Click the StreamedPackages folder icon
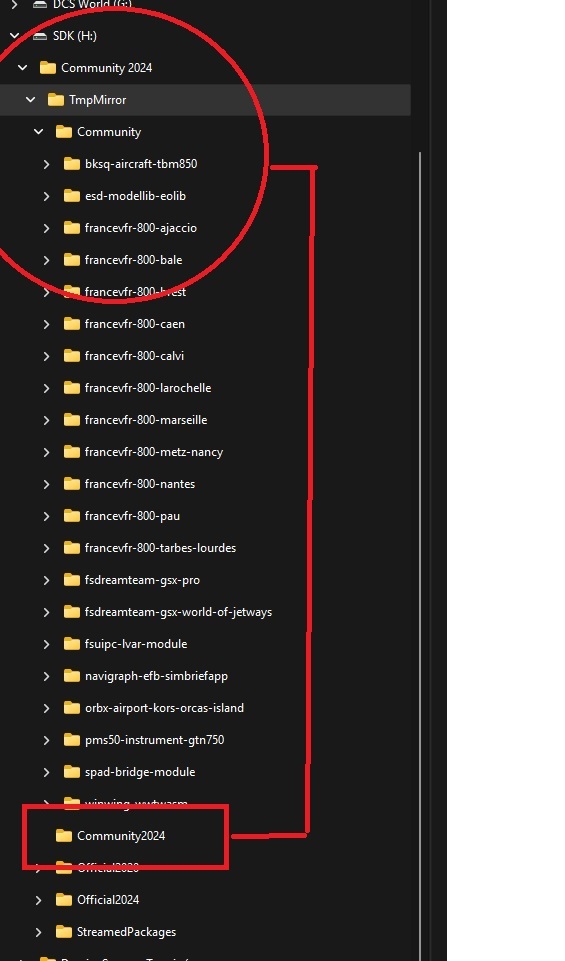 (64, 932)
